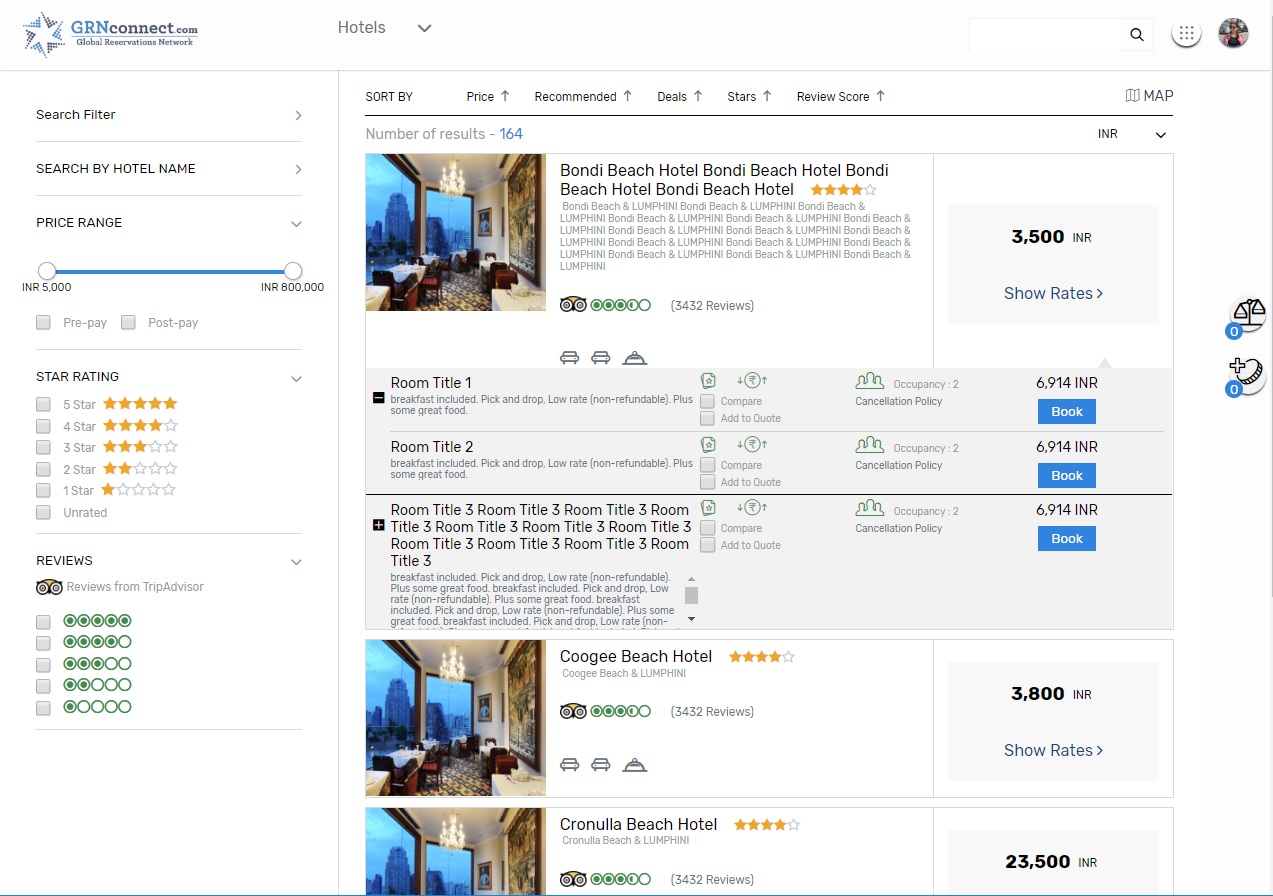
Task: Open the apps grid menu icon
Action: 1186,34
